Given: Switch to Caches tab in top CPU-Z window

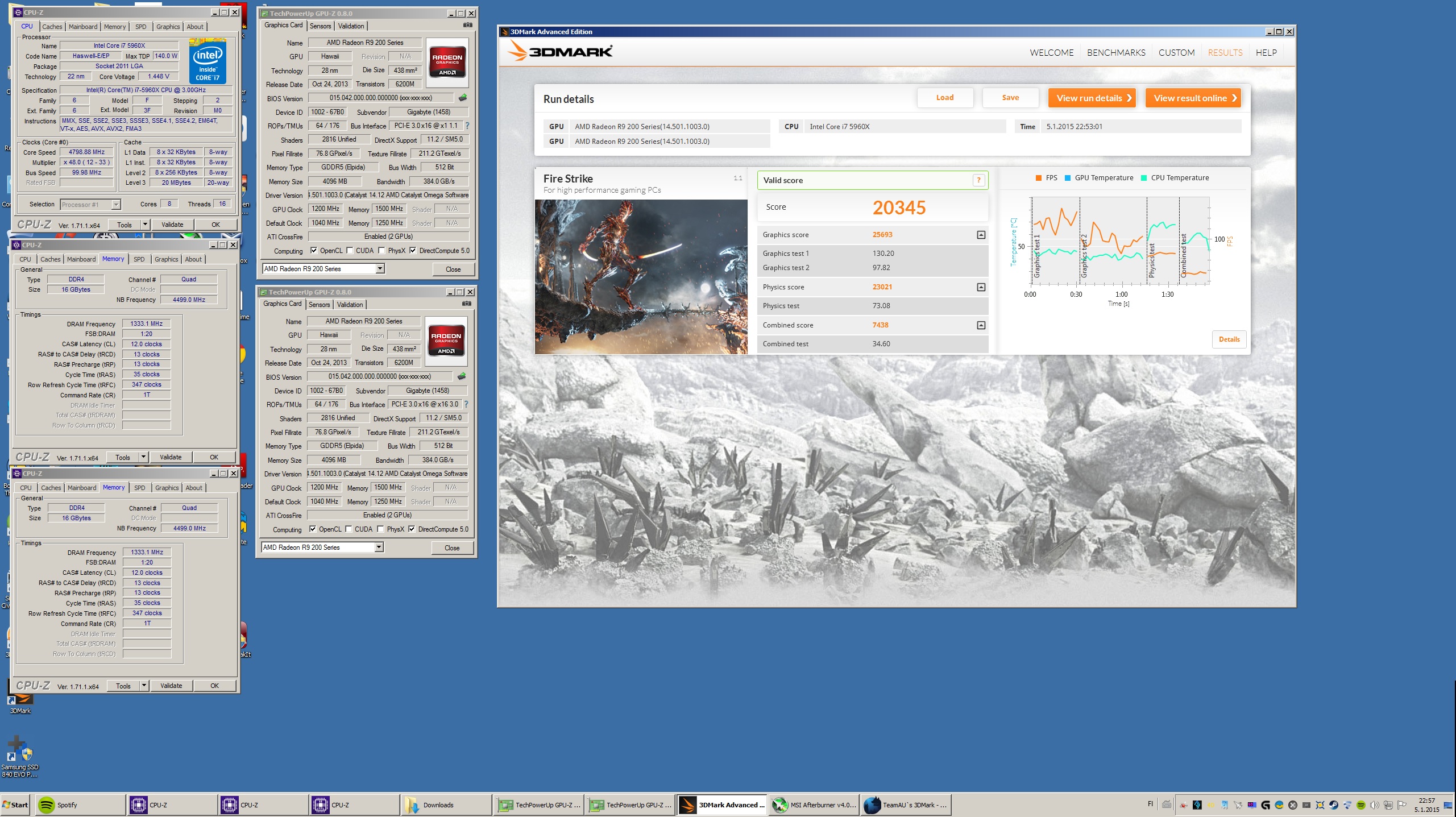Looking at the screenshot, I should [x=52, y=27].
